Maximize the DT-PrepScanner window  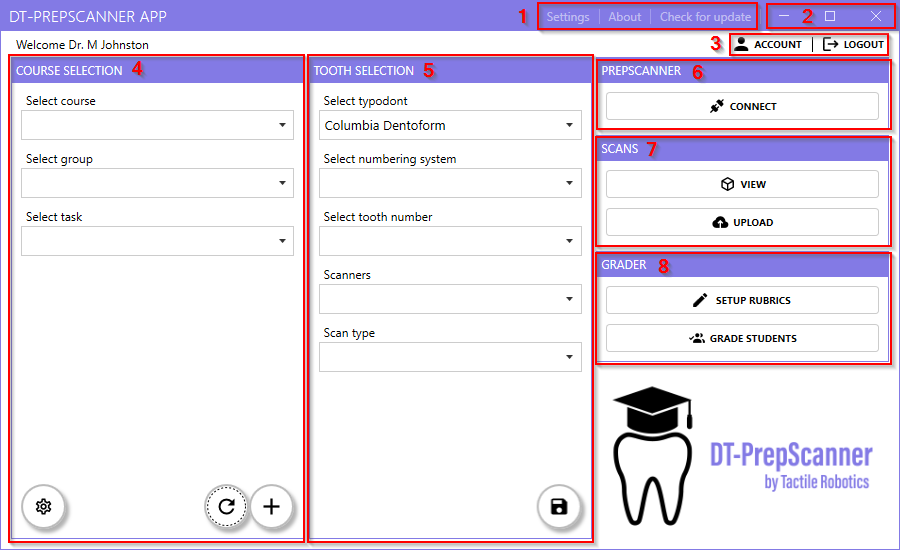point(830,16)
